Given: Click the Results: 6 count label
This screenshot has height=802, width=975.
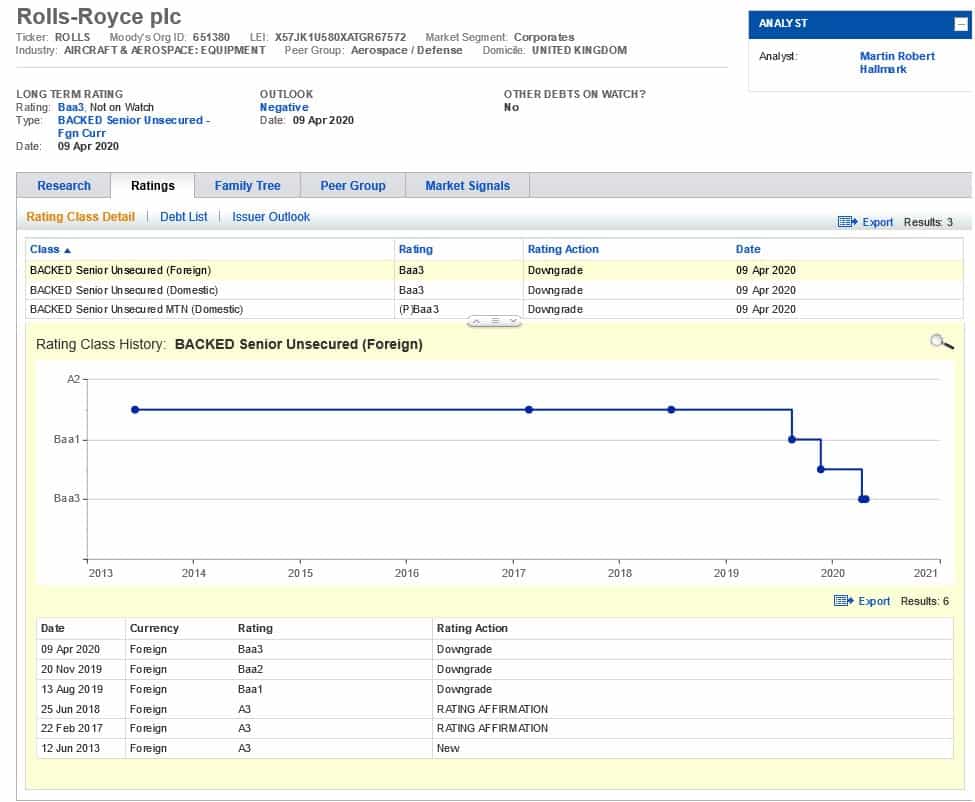Looking at the screenshot, I should tap(925, 601).
